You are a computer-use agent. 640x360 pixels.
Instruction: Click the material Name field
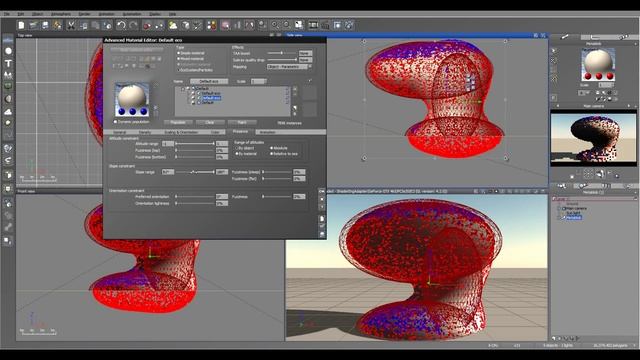coord(209,81)
